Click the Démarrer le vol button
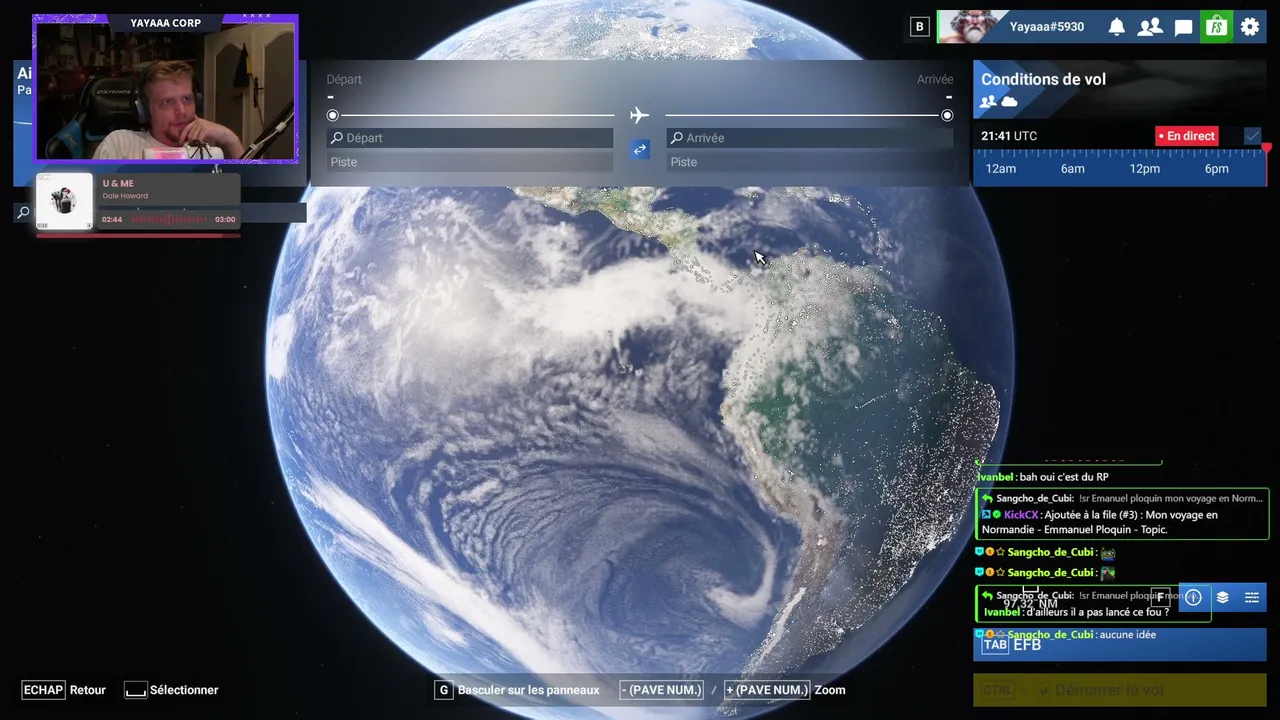The height and width of the screenshot is (720, 1280). coord(1120,690)
